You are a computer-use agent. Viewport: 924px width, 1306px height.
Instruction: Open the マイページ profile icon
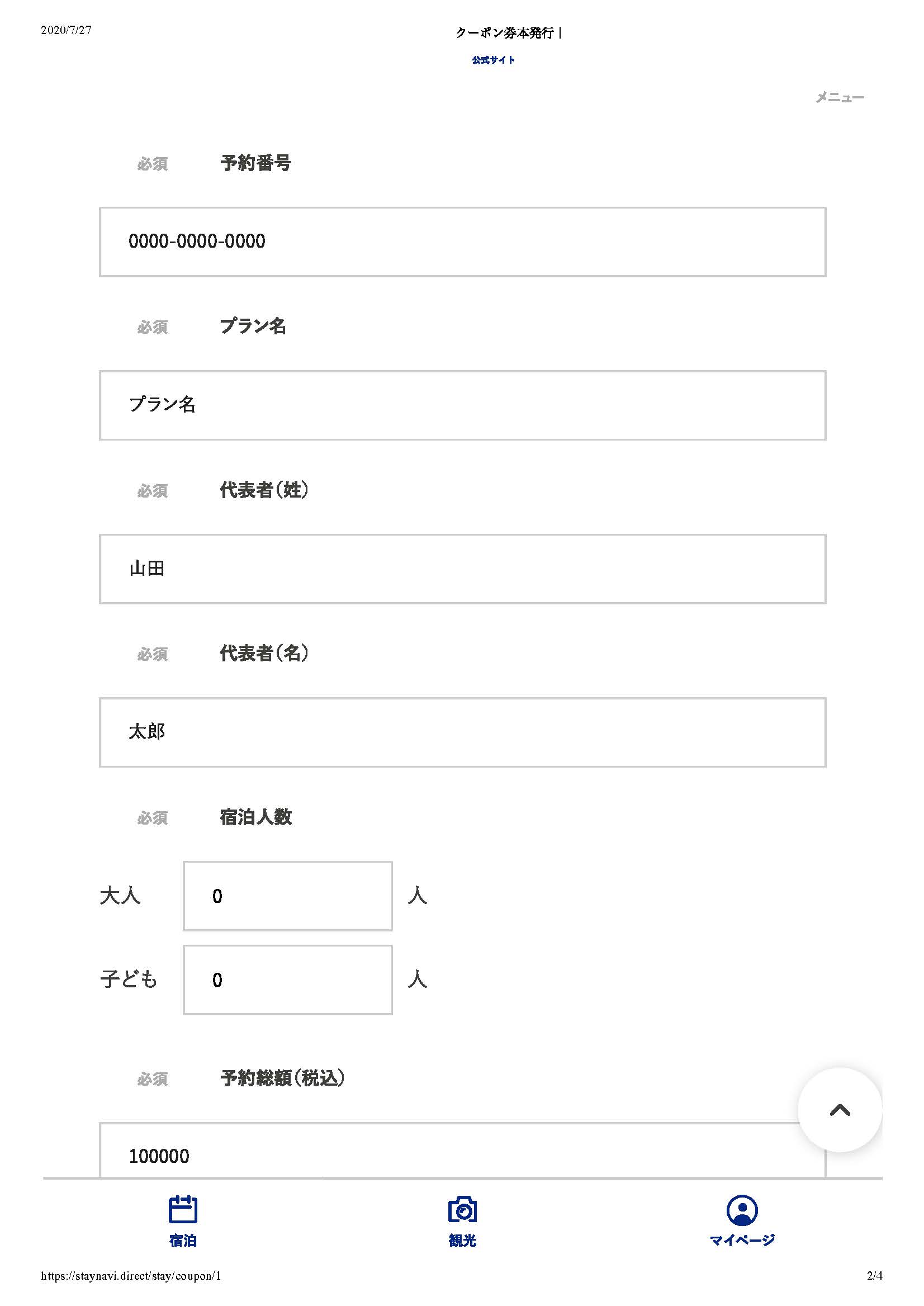(742, 1210)
